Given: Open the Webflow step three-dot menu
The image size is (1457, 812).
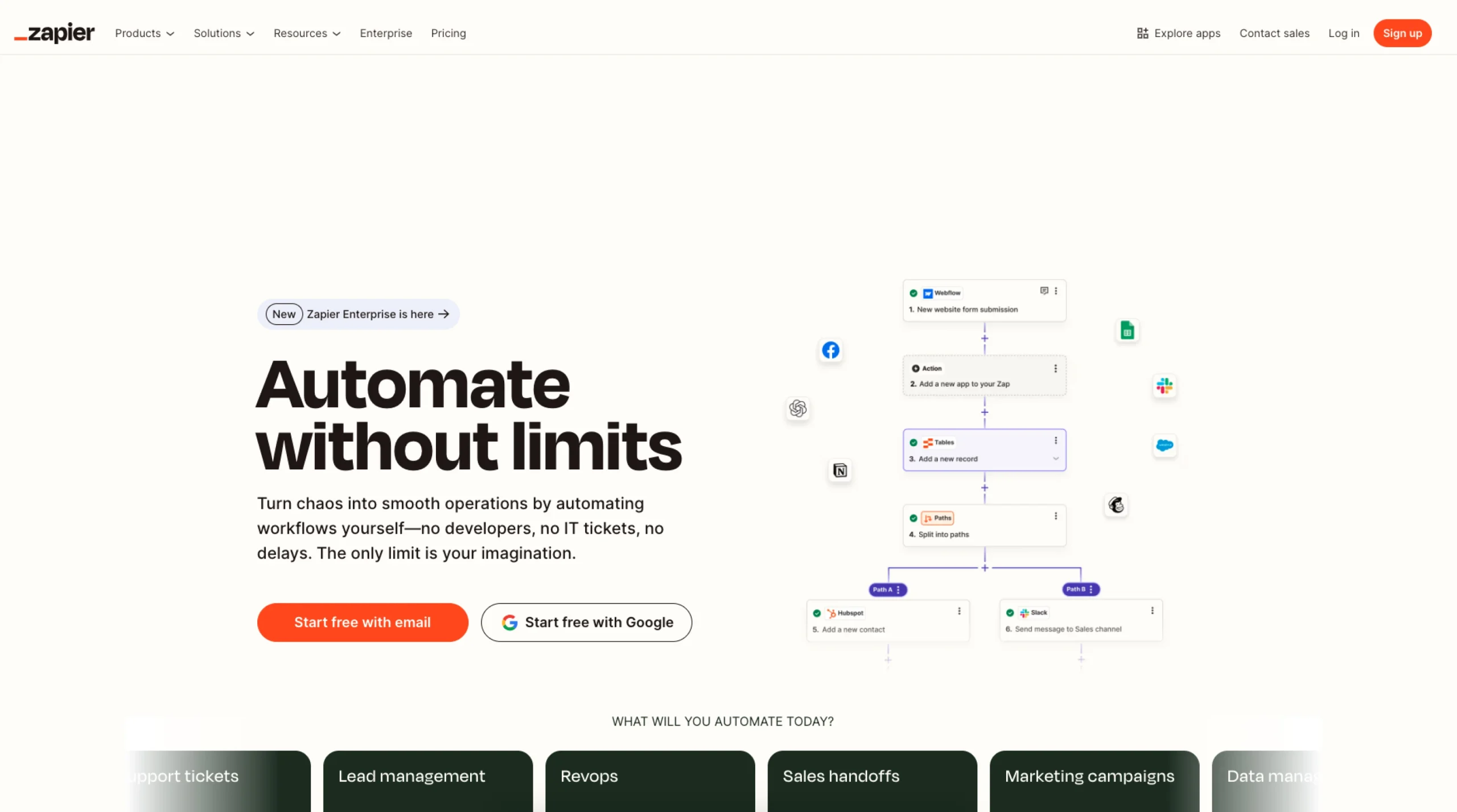Looking at the screenshot, I should point(1056,291).
